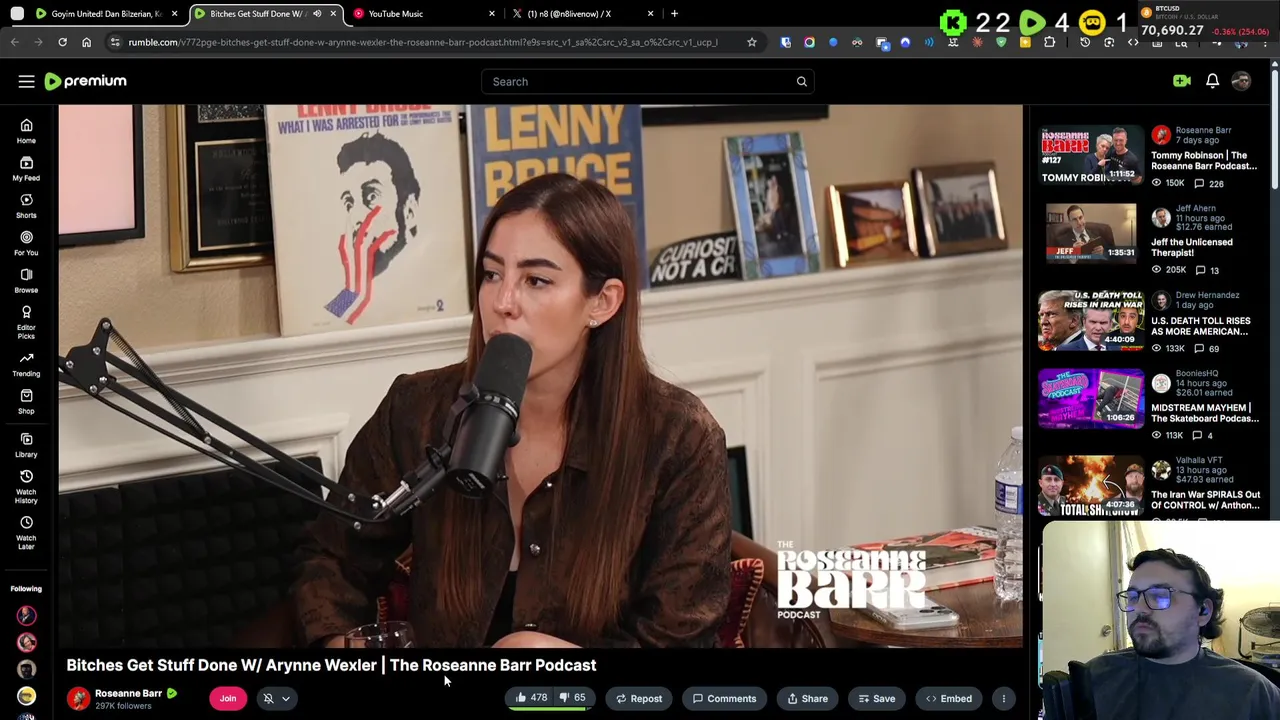Open a new browser tab
Screen dimensions: 1280x720
(x=674, y=14)
